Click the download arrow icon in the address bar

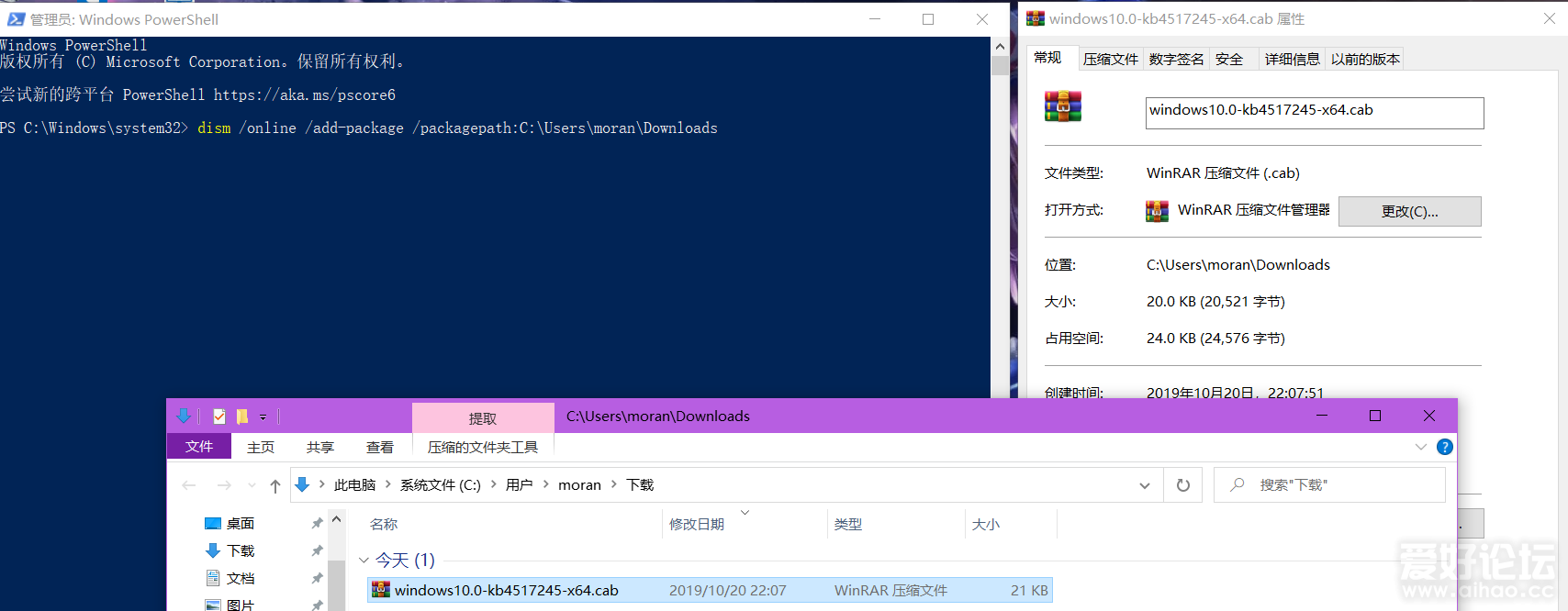pos(302,484)
